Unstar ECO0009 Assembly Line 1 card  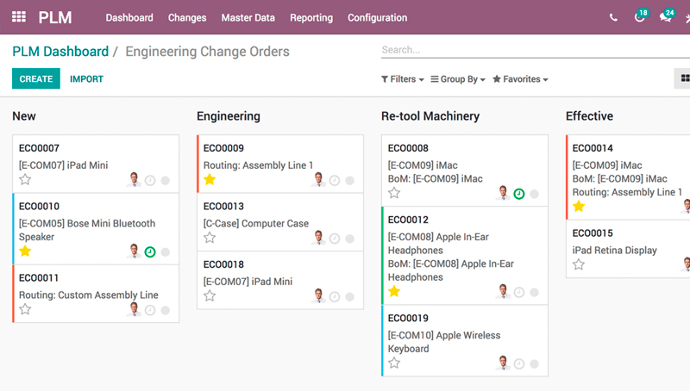[x=209, y=179]
